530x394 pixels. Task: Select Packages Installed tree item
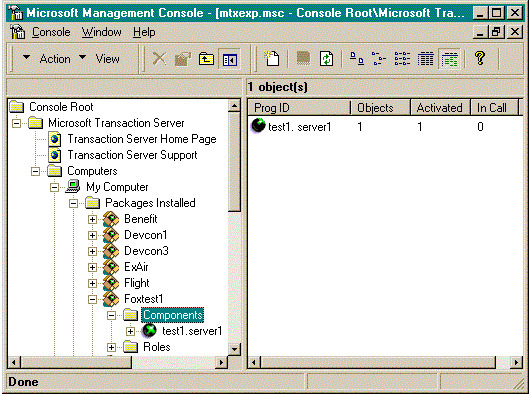pos(150,203)
